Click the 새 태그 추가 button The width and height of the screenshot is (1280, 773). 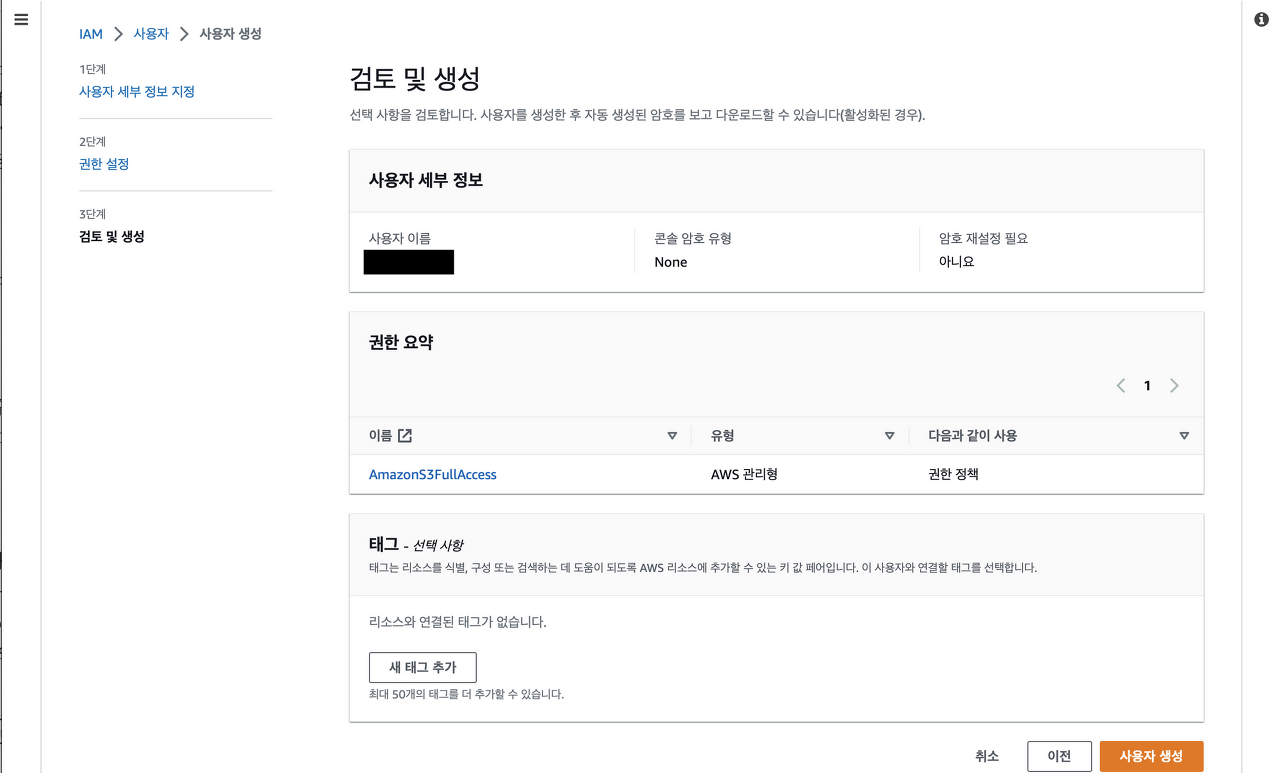click(423, 667)
